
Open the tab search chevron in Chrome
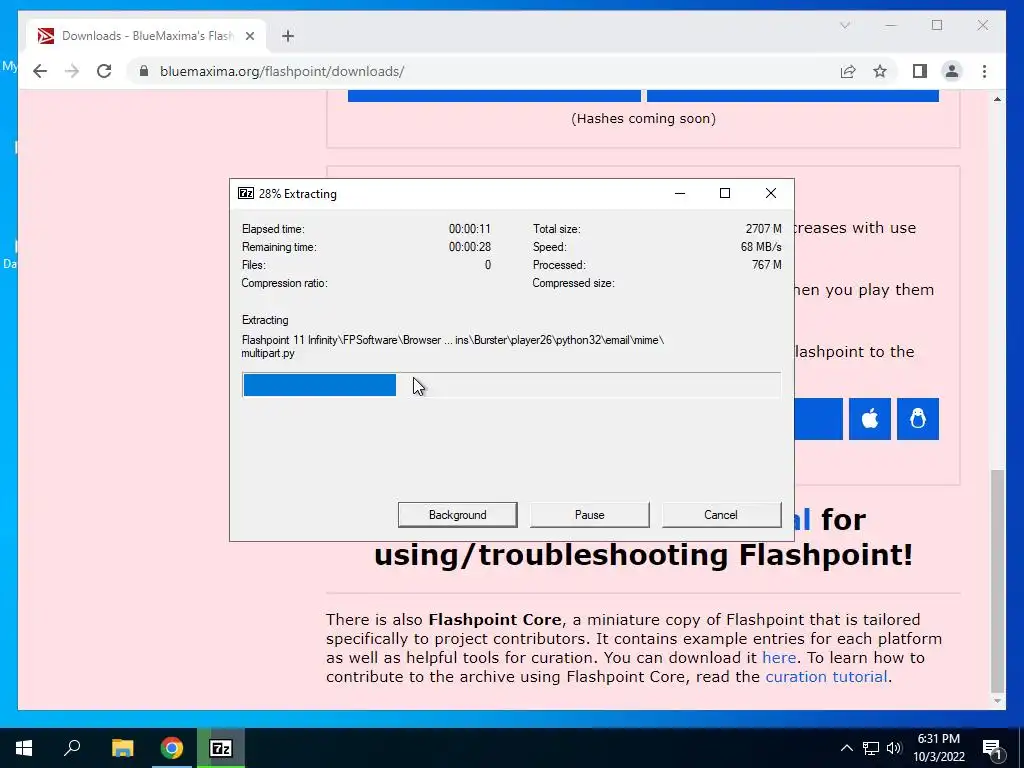pyautogui.click(x=845, y=25)
